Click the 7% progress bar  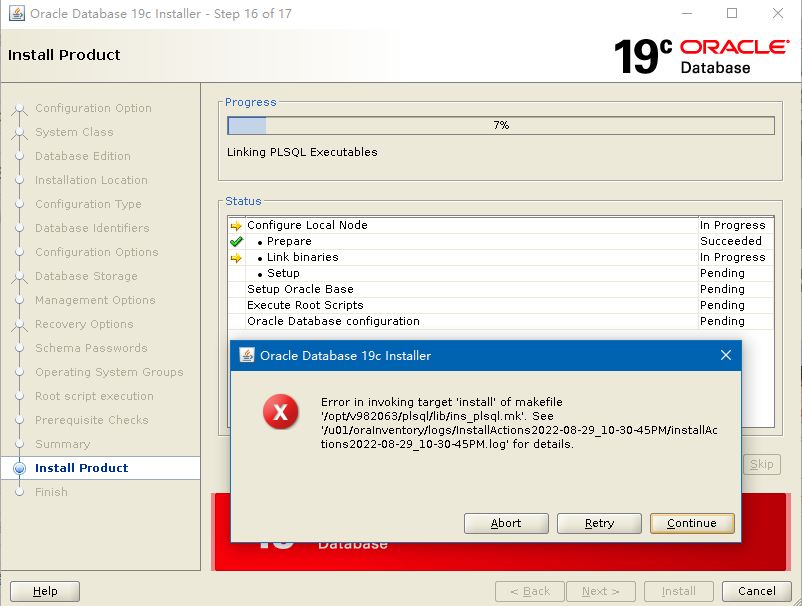pos(501,125)
